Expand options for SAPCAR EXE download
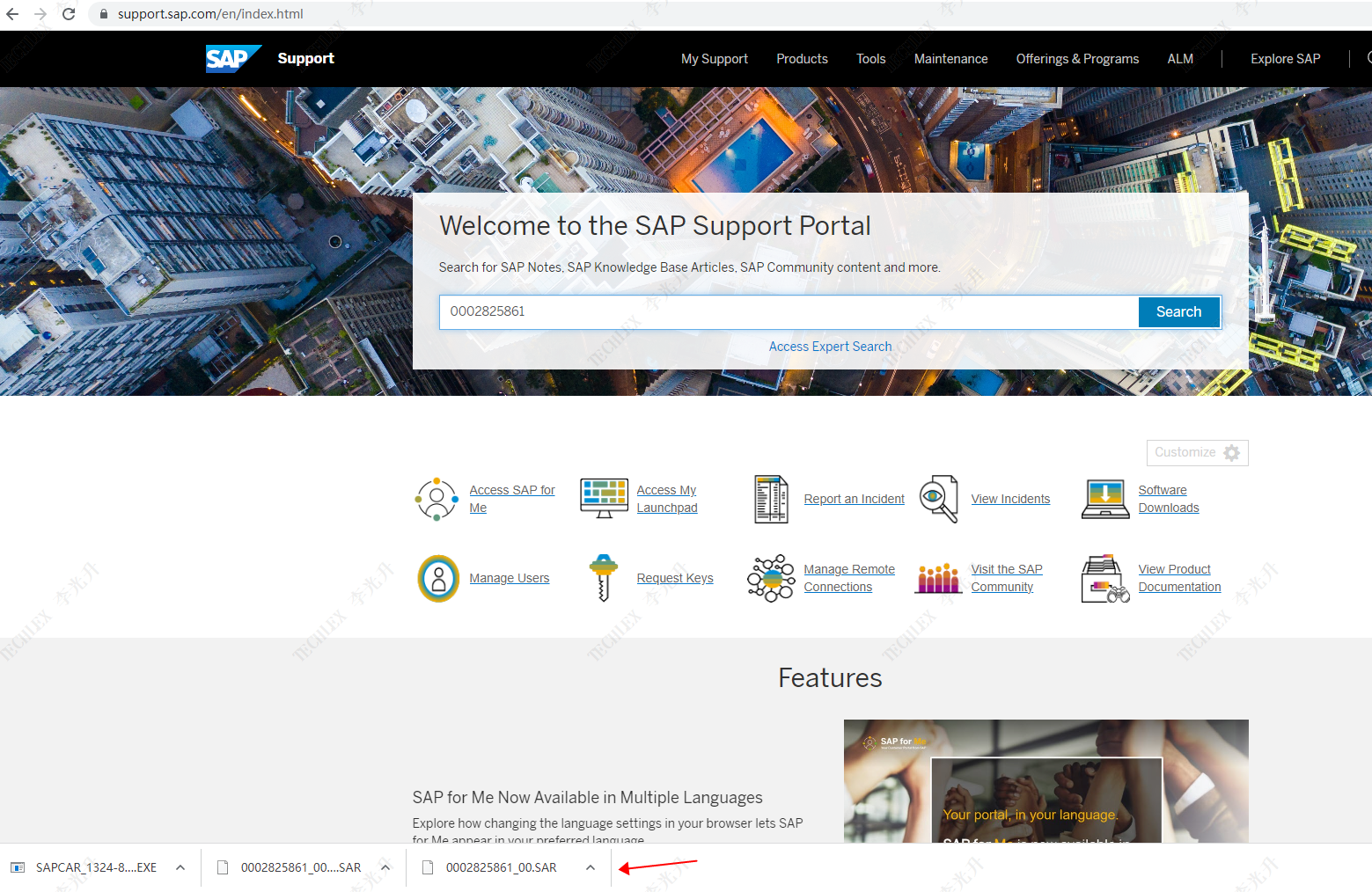Image resolution: width=1372 pixels, height=892 pixels. (x=180, y=867)
